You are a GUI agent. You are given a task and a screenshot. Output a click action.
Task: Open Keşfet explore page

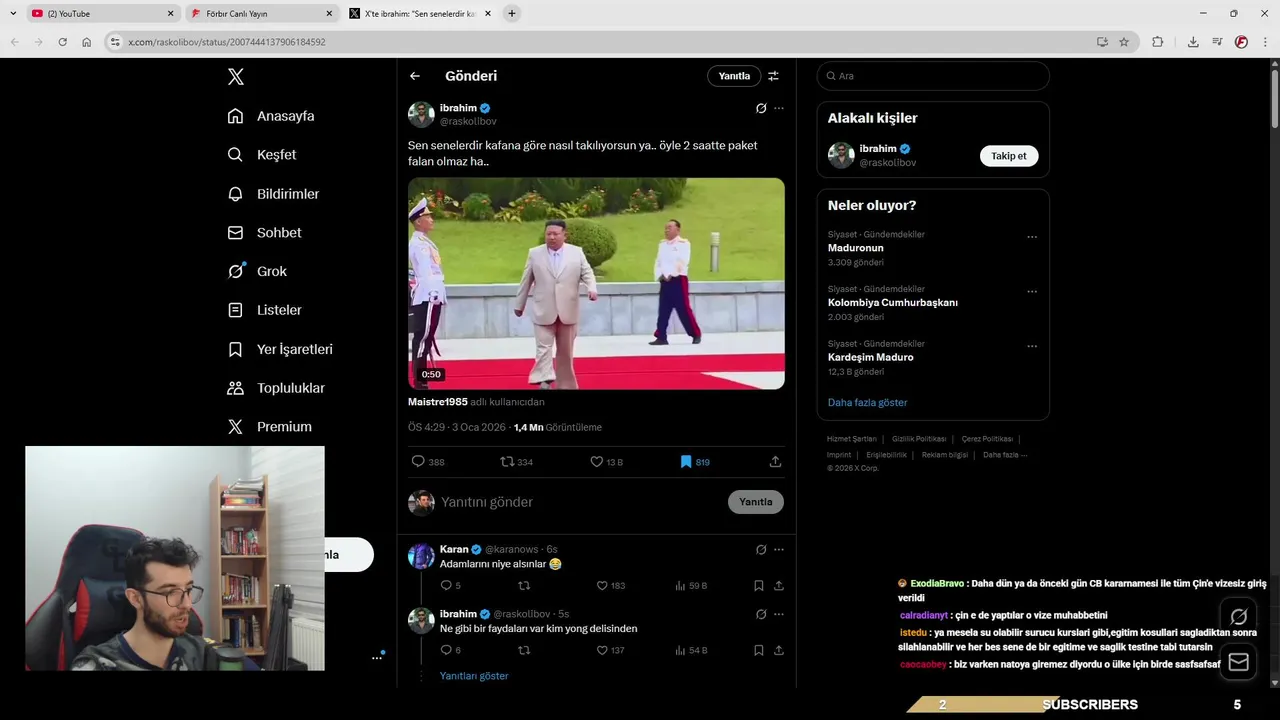coord(262,155)
